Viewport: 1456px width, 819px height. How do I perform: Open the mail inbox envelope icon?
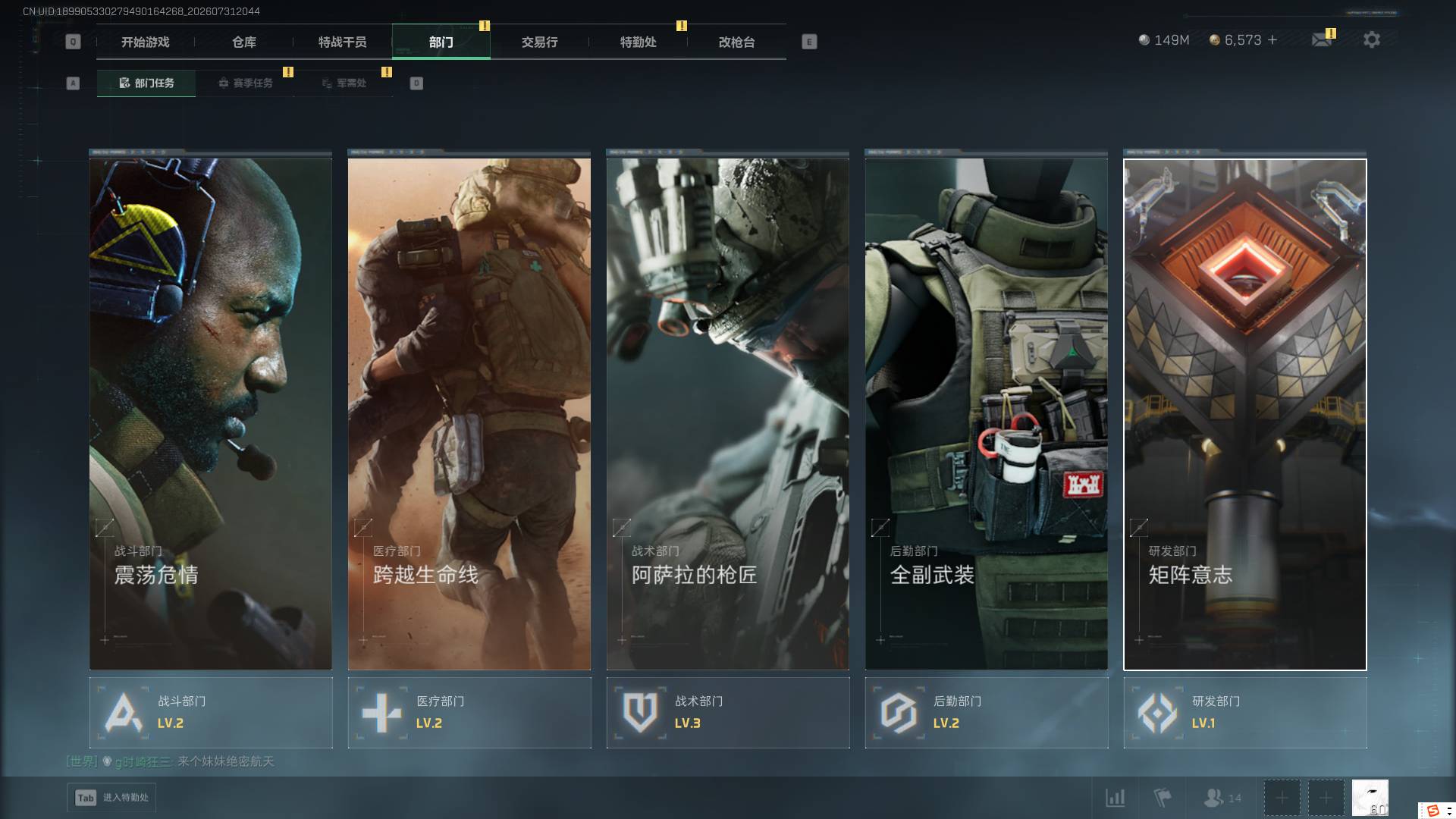[1322, 39]
